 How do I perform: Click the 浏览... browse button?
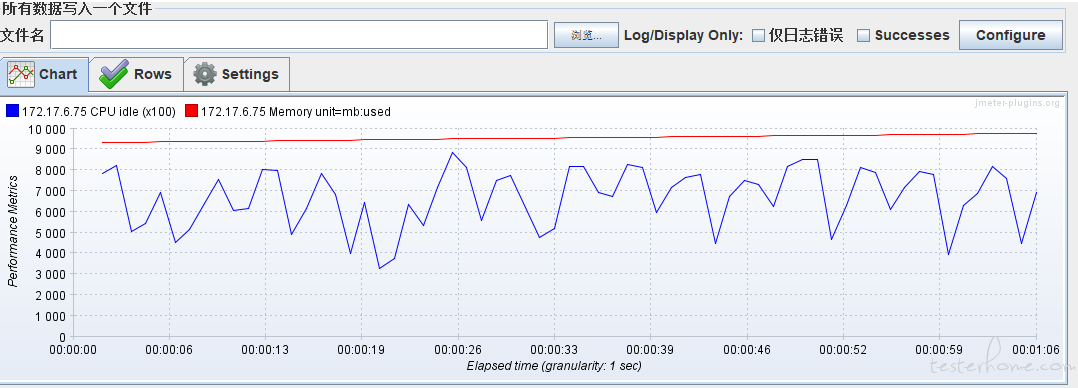(x=586, y=35)
